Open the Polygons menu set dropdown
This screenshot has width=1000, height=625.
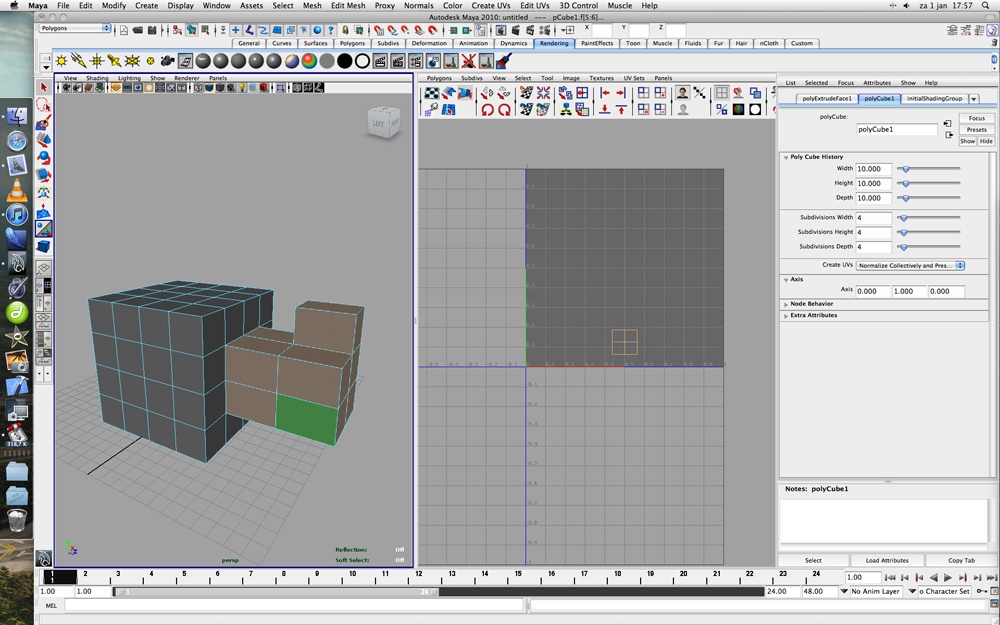(x=75, y=28)
